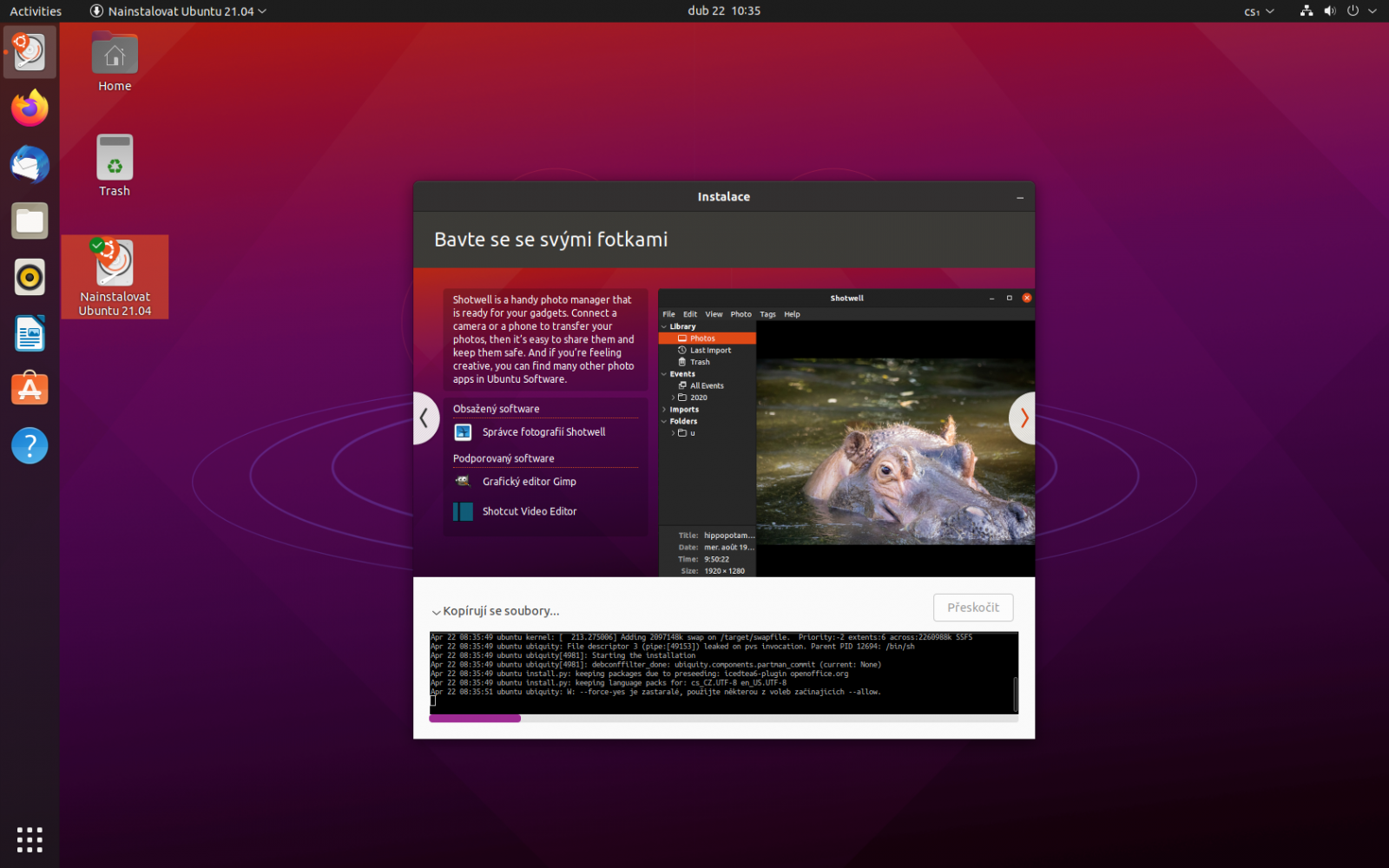The height and width of the screenshot is (868, 1389).
Task: Click the Shotwell icon beside Správce fotografií Shotwell
Action: [x=463, y=431]
